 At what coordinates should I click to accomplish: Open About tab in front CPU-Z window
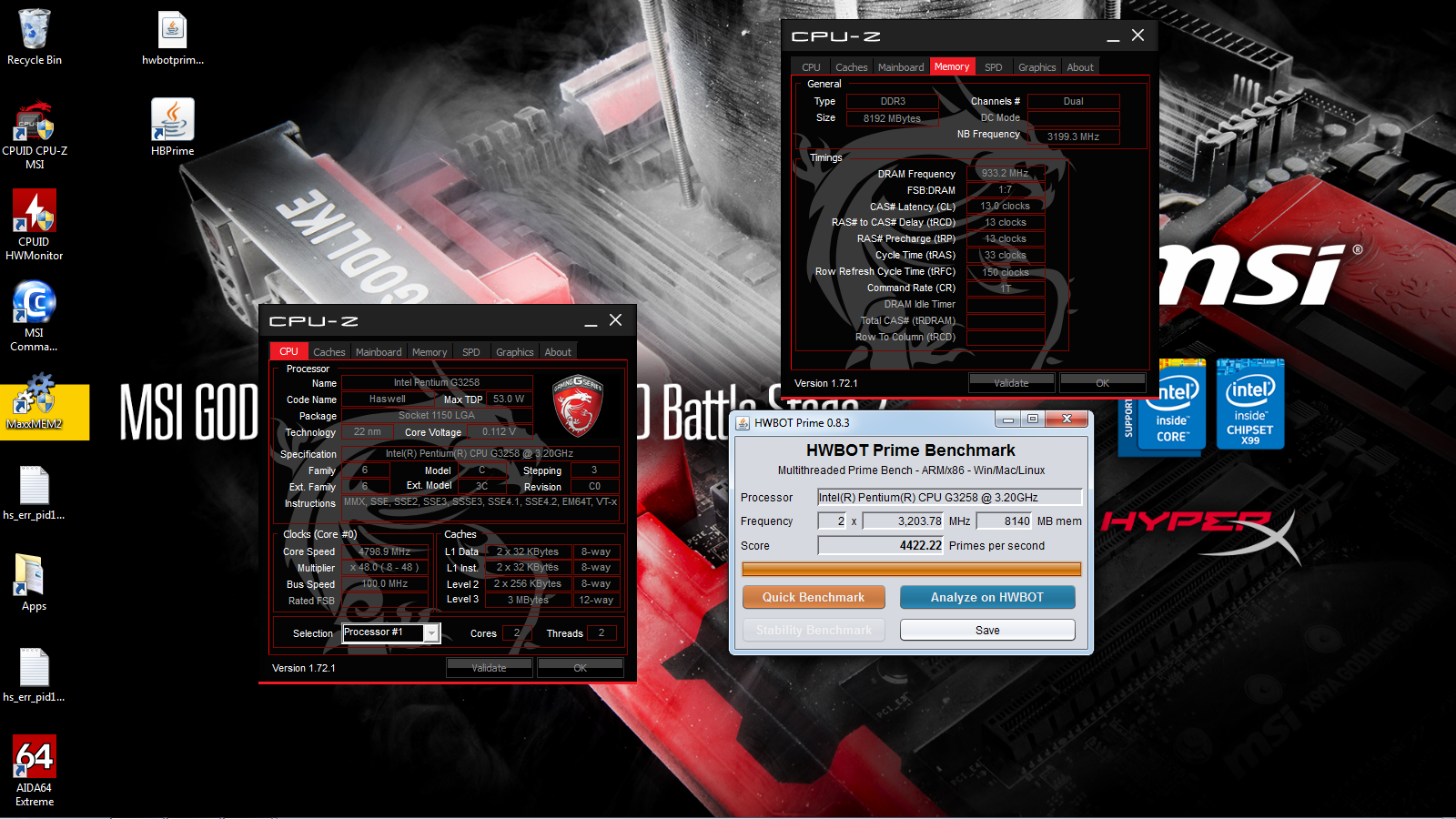click(558, 352)
